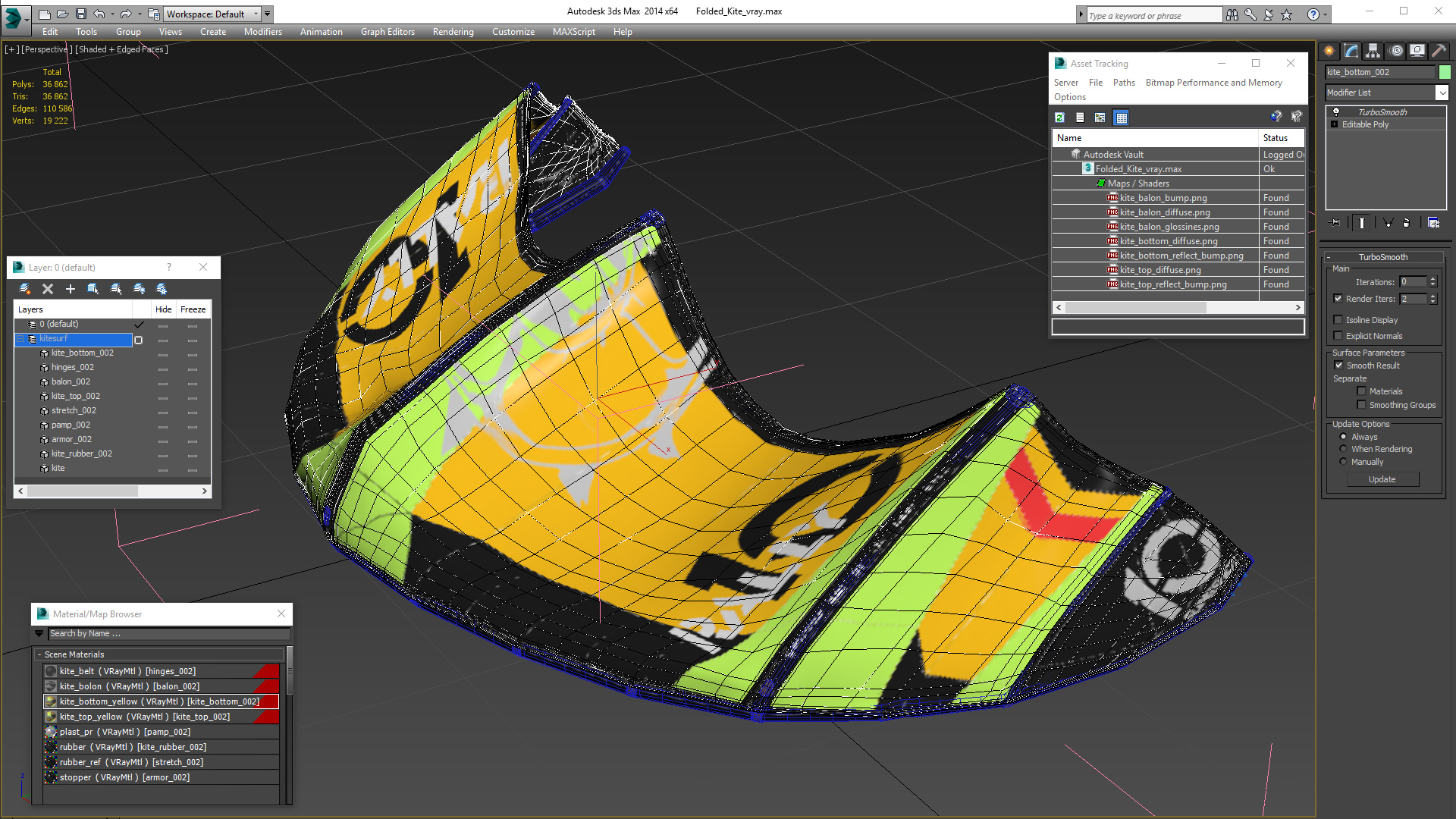Screen dimensions: 1456x819
Task: Delete layer with the X icon in Layer dialog
Action: tap(48, 289)
